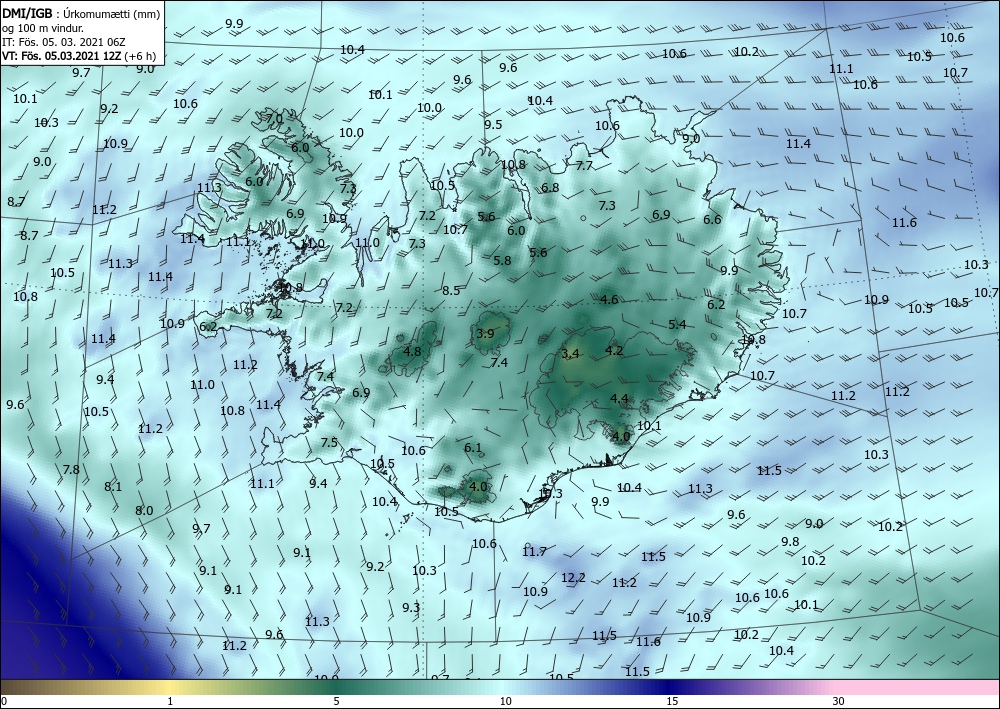Click the map value "4.4"
The height and width of the screenshot is (709, 1000).
coord(619,398)
